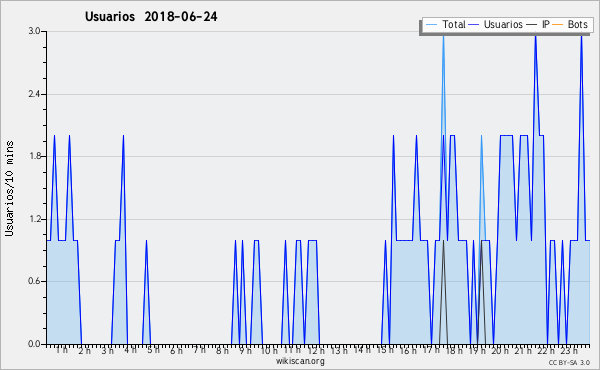
Task: Click the 10 h x-axis label
Action: 269,350
